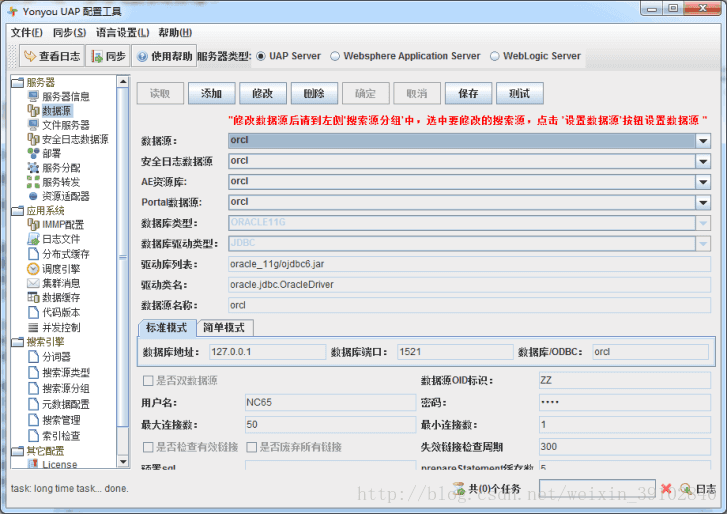Viewport: 728px width, 514px height.
Task: Click the 并发控制 node icon
Action: point(33,327)
